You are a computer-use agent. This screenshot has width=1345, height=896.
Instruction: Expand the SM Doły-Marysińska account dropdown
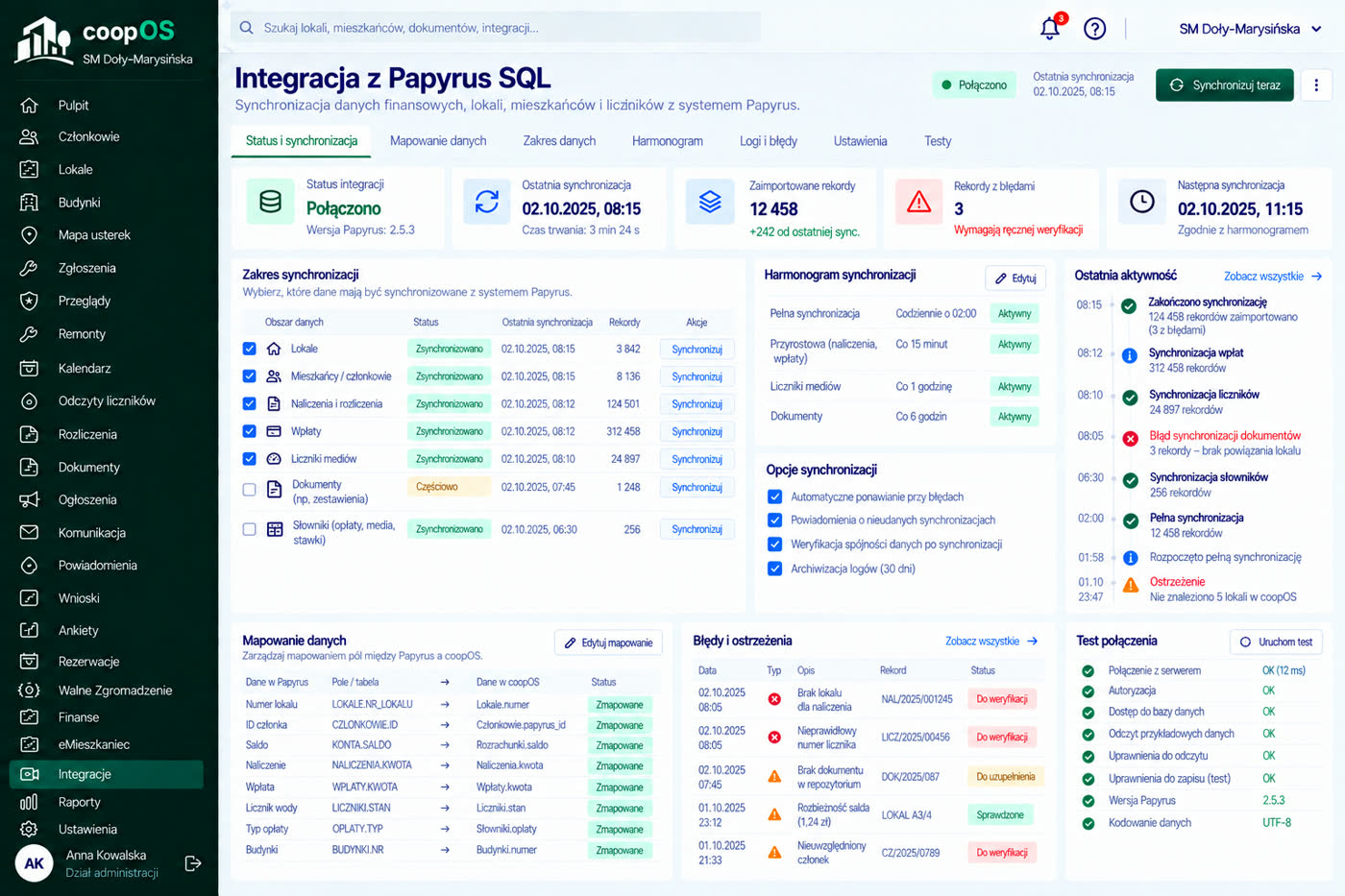coord(1250,29)
